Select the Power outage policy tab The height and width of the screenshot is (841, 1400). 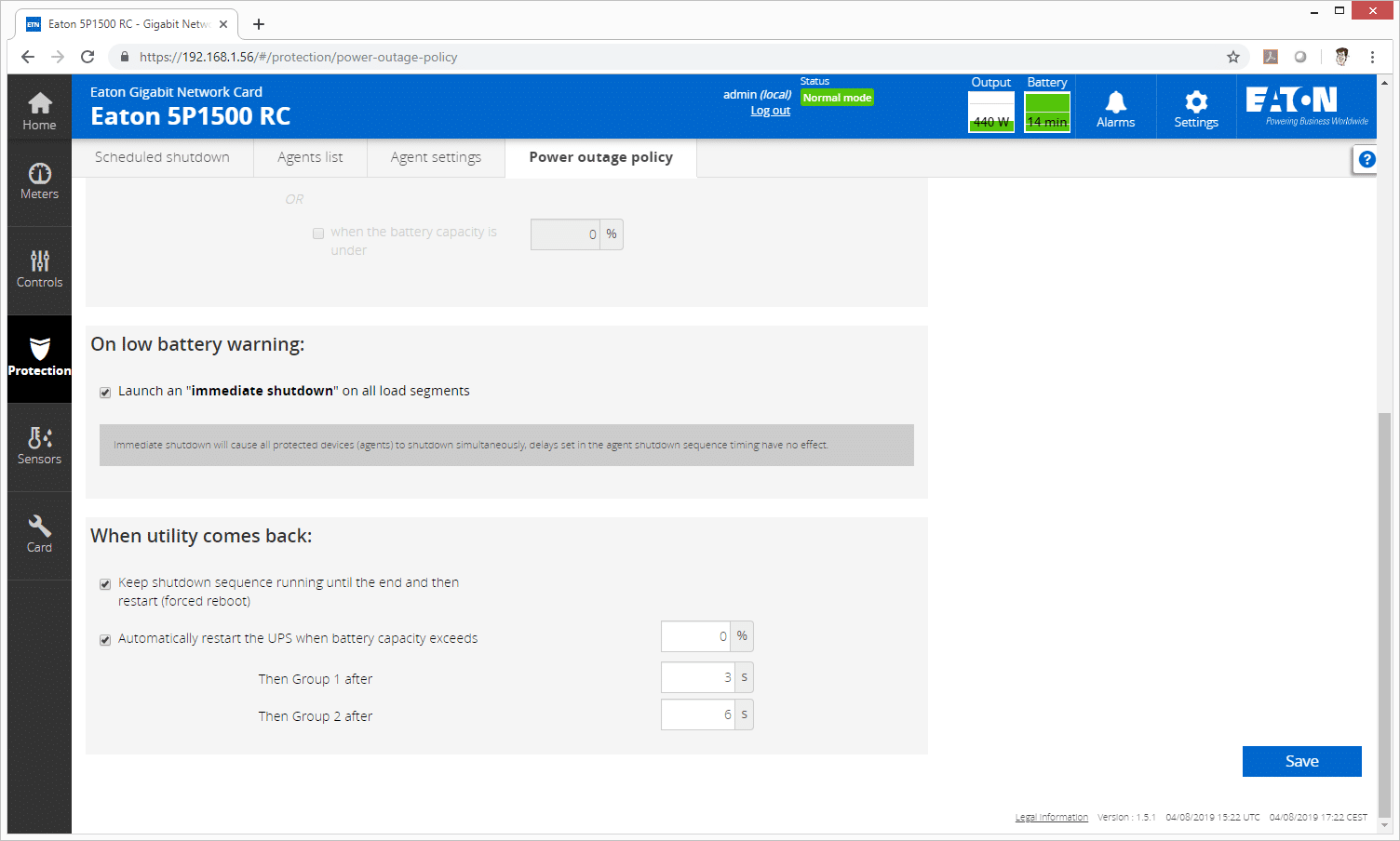(x=600, y=157)
